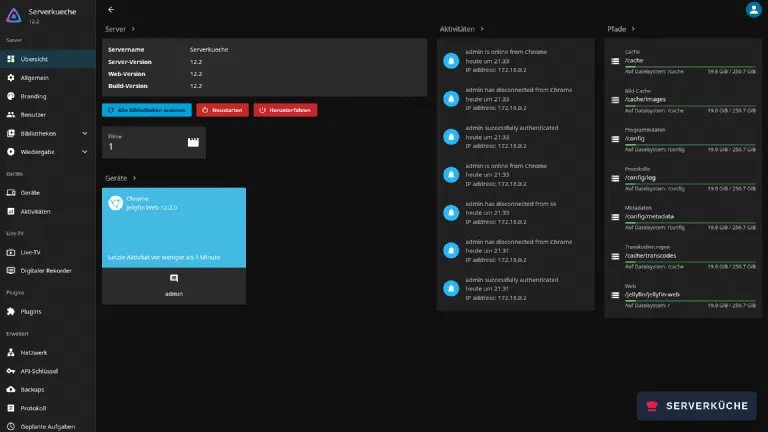768x432 pixels.
Task: Click the Wiedergabe play icon
Action: point(11,152)
